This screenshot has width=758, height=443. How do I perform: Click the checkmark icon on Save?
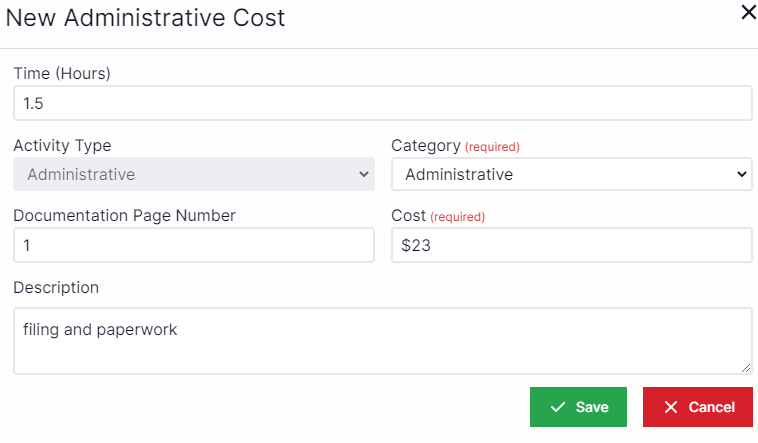pyautogui.click(x=558, y=407)
